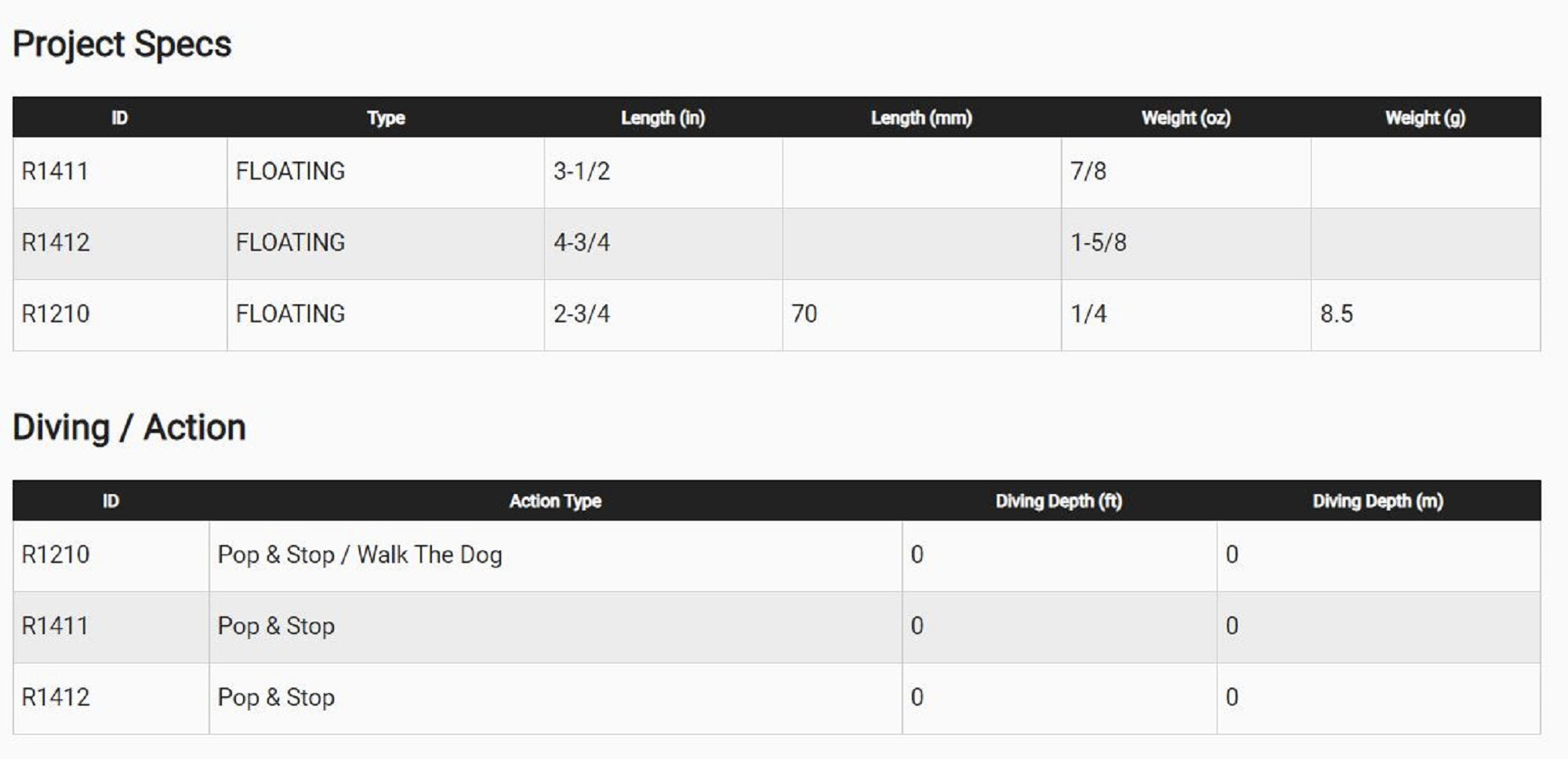1568x759 pixels.
Task: Click the Diving Depth (ft) column header
Action: click(1058, 501)
